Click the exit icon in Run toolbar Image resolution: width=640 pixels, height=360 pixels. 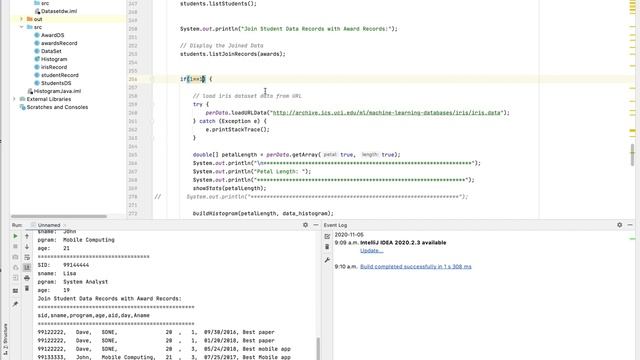[16, 278]
